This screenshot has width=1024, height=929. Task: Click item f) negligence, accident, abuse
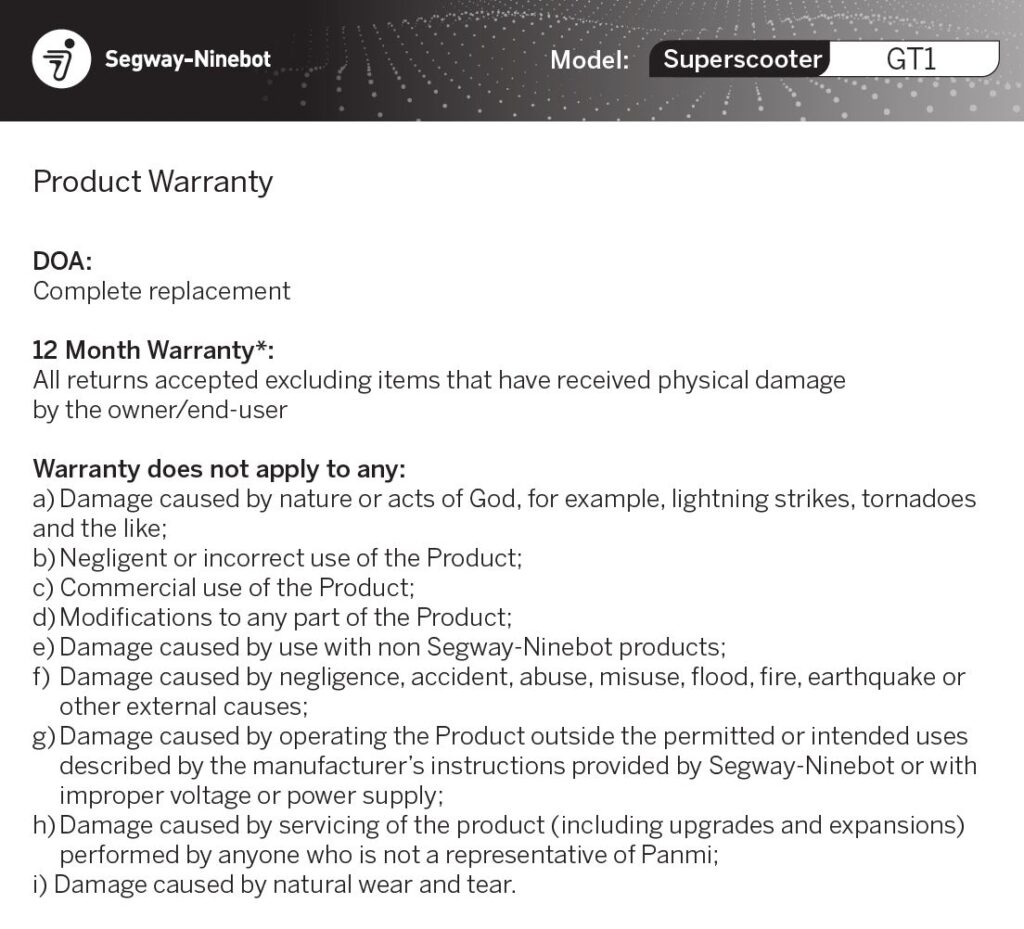499,692
